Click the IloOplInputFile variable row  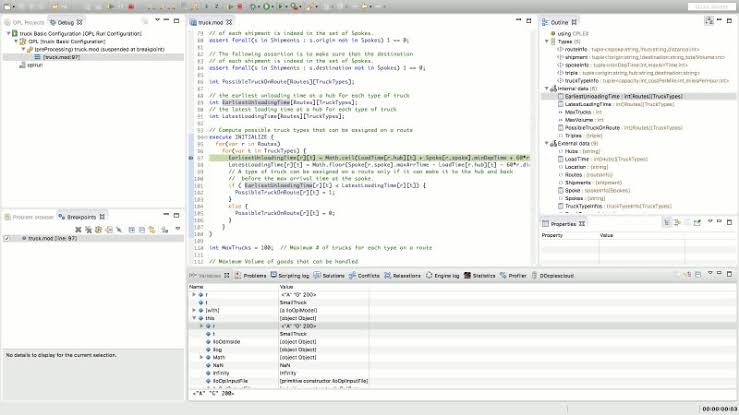462,381
